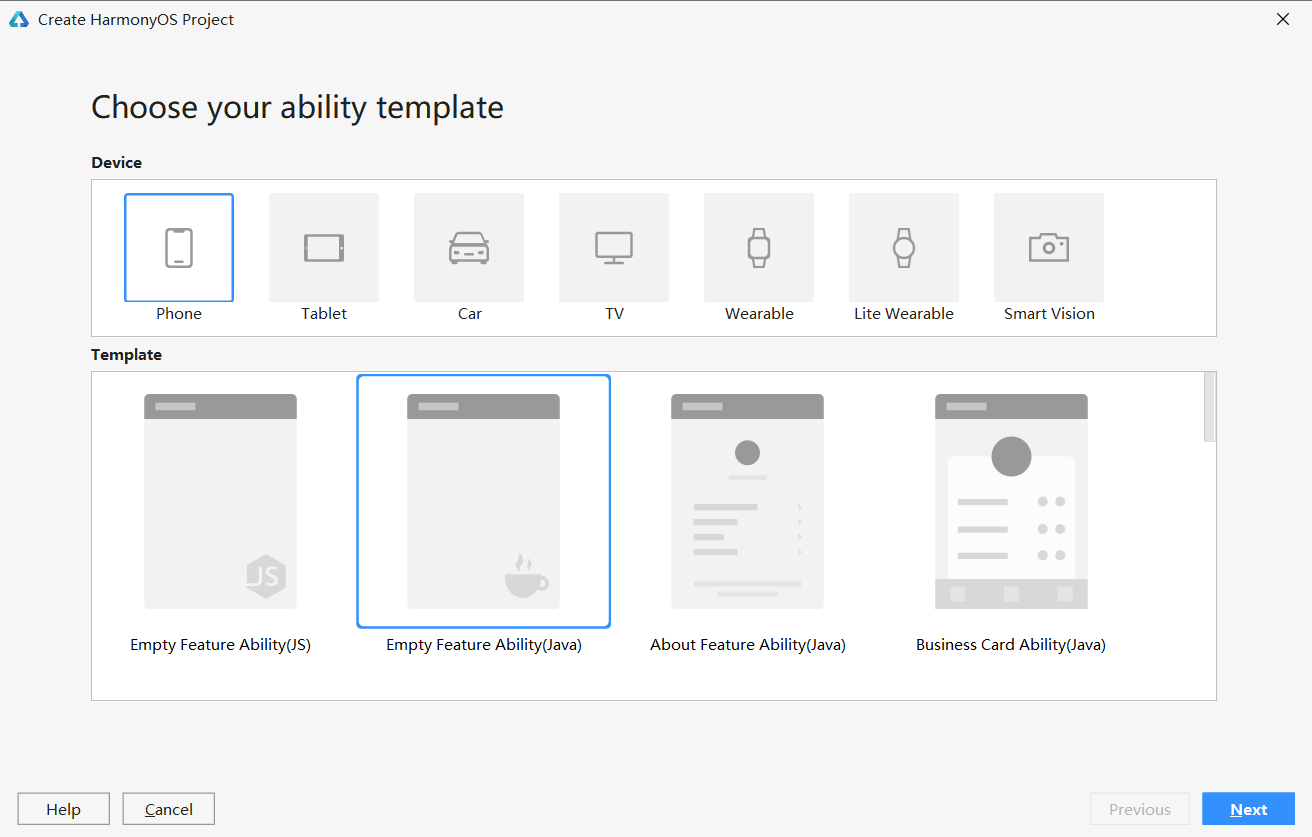
Task: Click the 'Lite Wearable' label text
Action: tap(904, 314)
